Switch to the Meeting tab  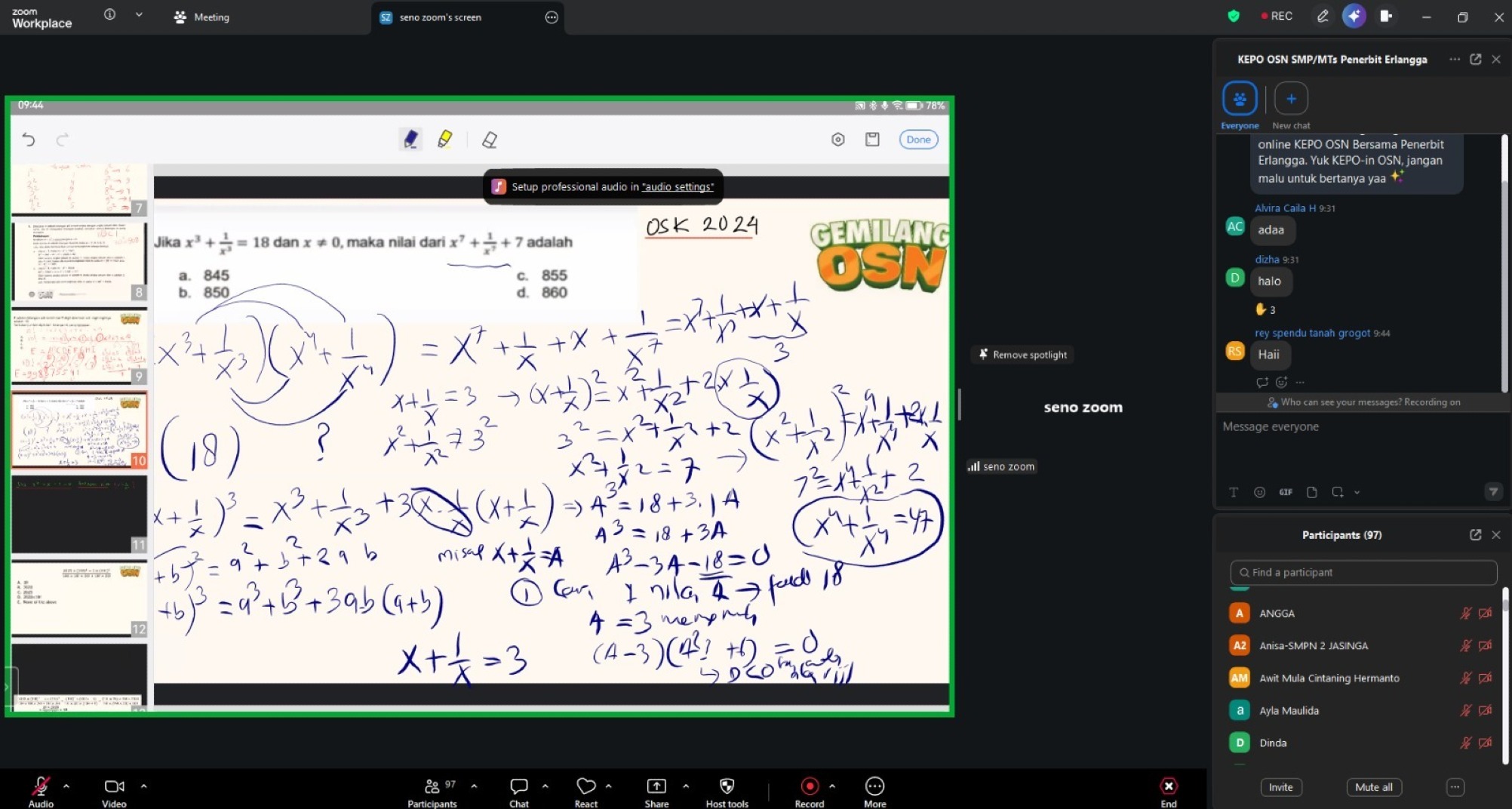coord(201,17)
